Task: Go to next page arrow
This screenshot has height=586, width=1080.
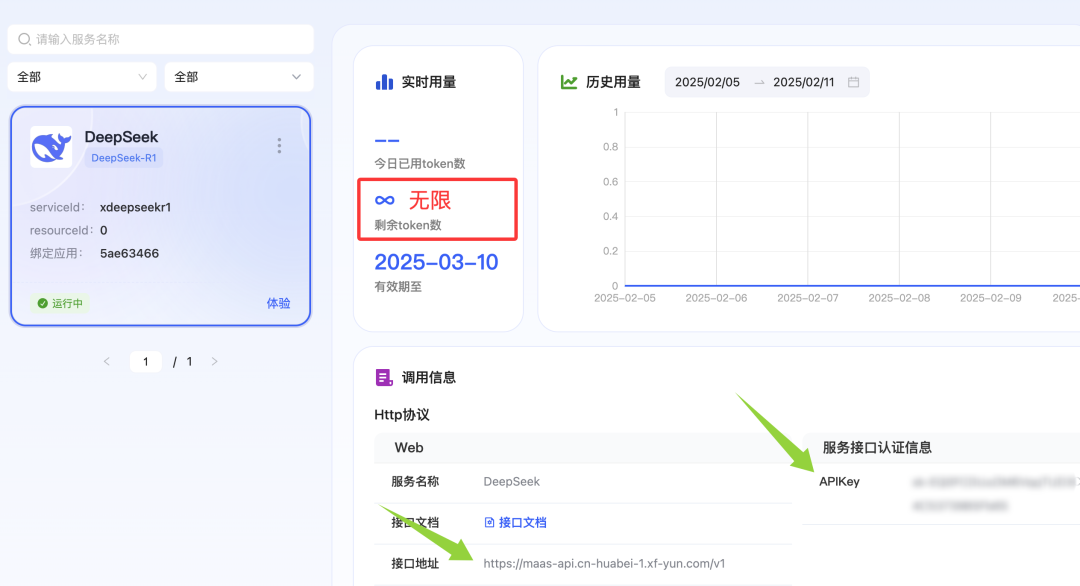Action: [x=214, y=362]
